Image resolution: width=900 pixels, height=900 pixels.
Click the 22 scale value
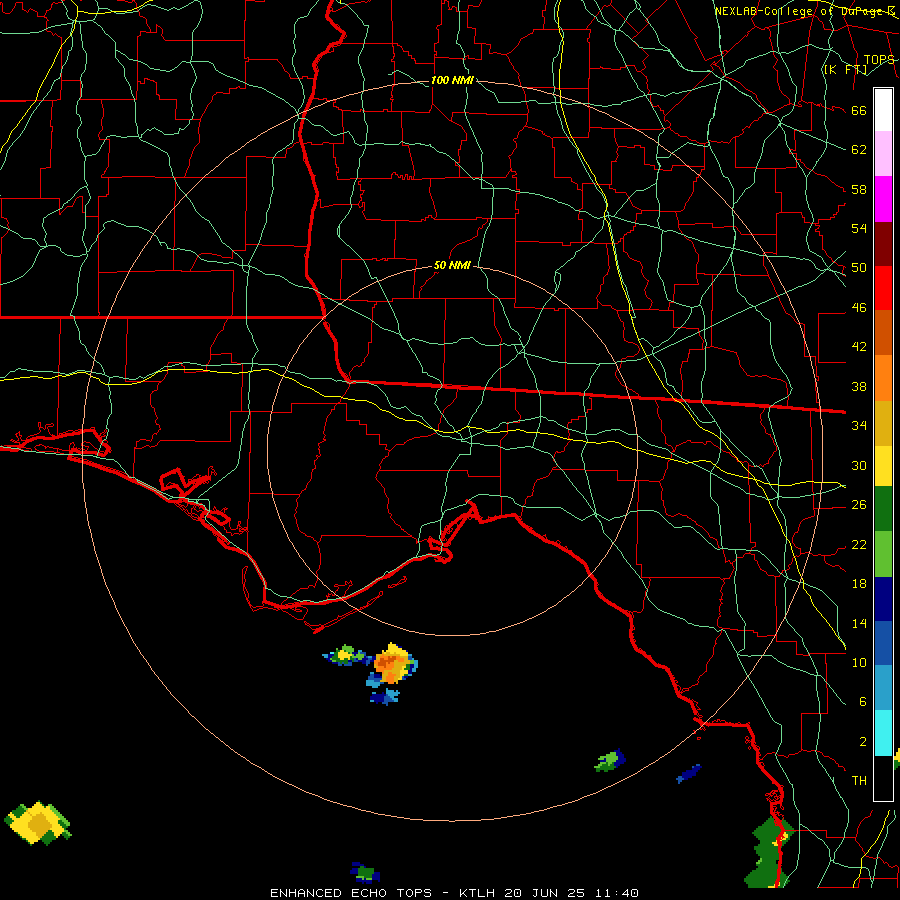coord(859,544)
